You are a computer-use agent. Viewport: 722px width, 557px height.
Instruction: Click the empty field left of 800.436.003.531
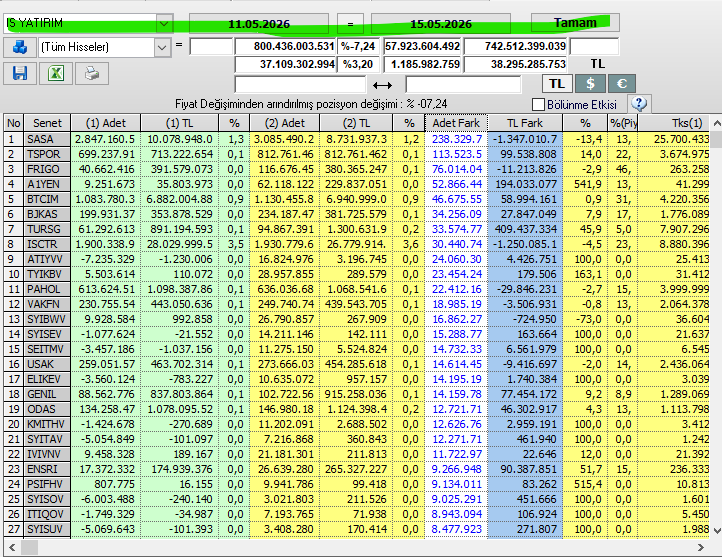point(211,46)
